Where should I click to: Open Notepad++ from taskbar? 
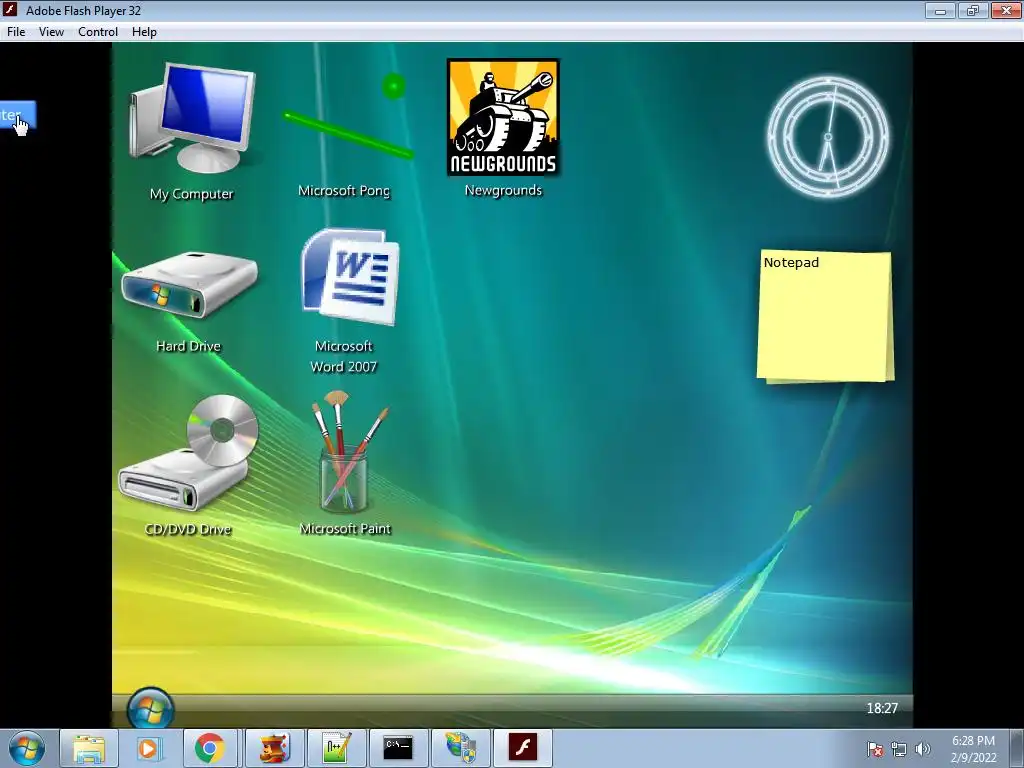pos(336,748)
